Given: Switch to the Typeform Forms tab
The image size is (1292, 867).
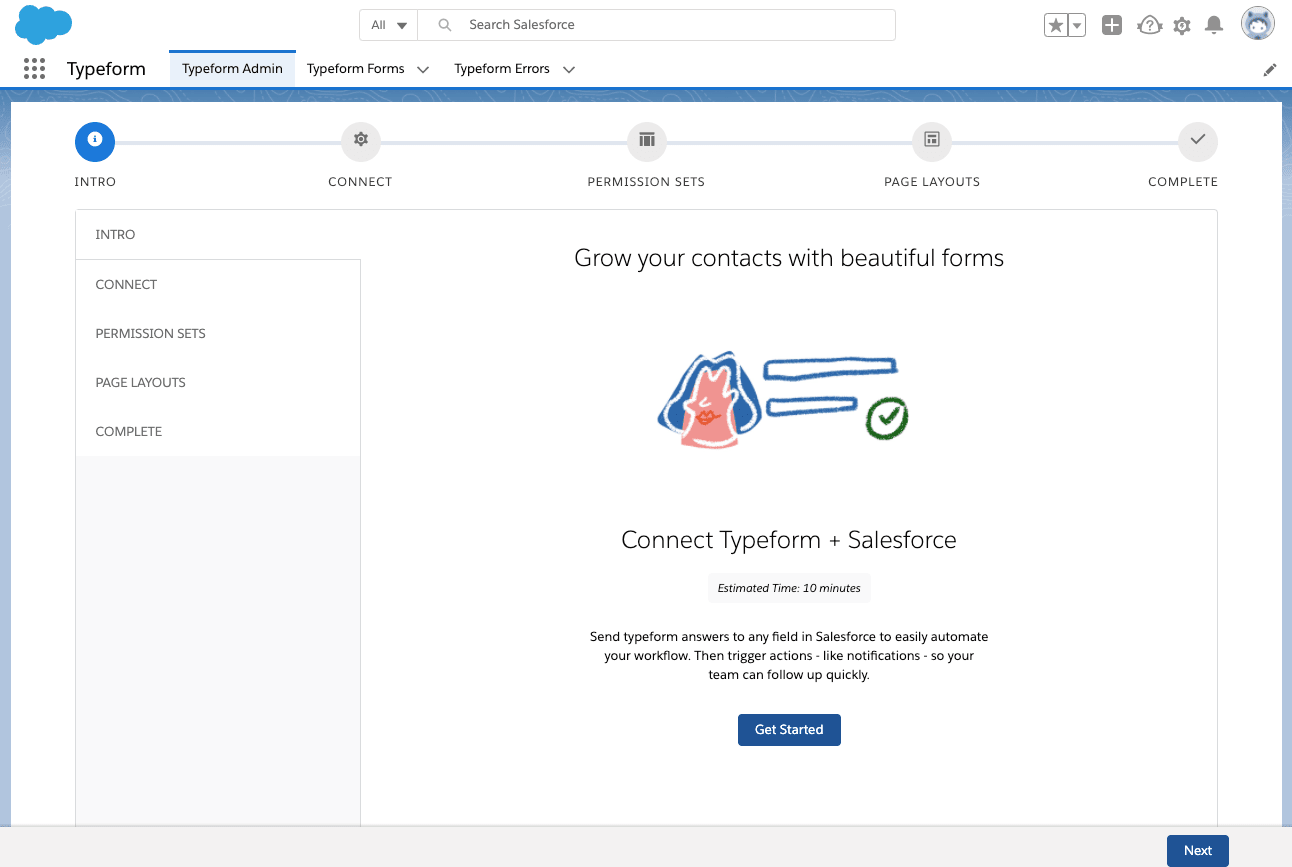Looking at the screenshot, I should coord(356,69).
